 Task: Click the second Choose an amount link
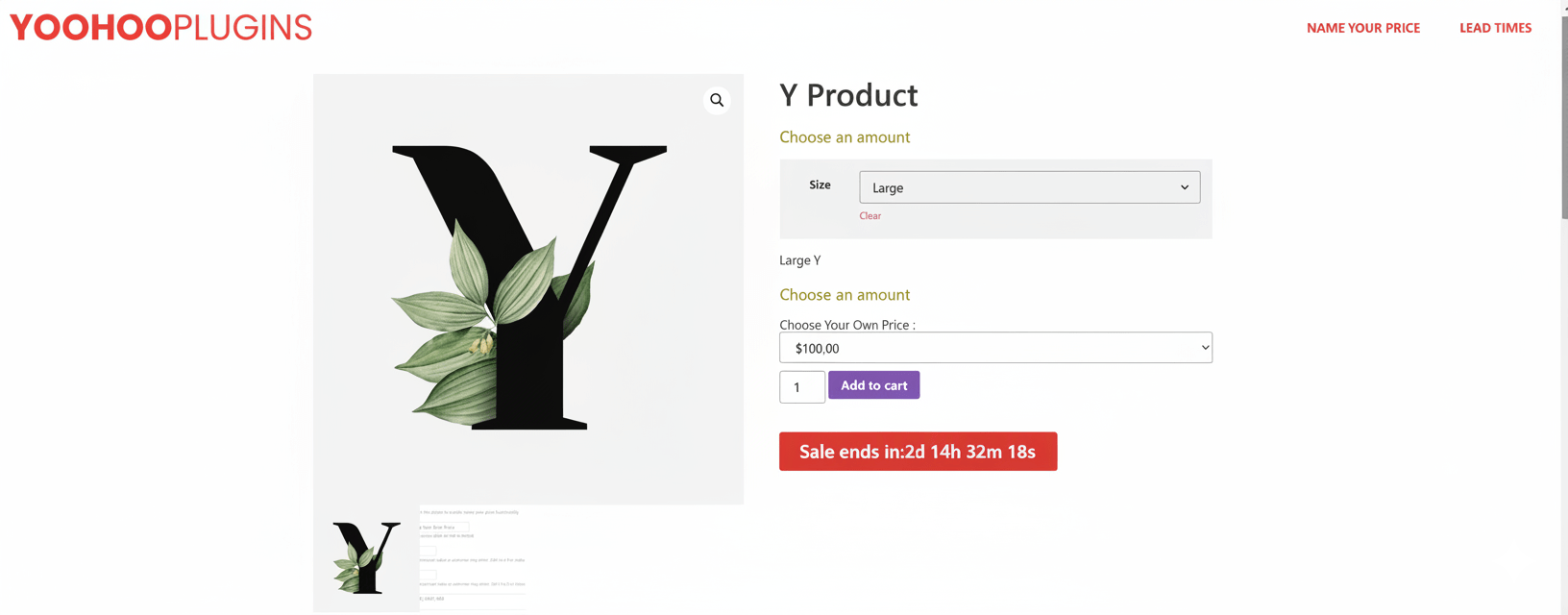(x=845, y=294)
